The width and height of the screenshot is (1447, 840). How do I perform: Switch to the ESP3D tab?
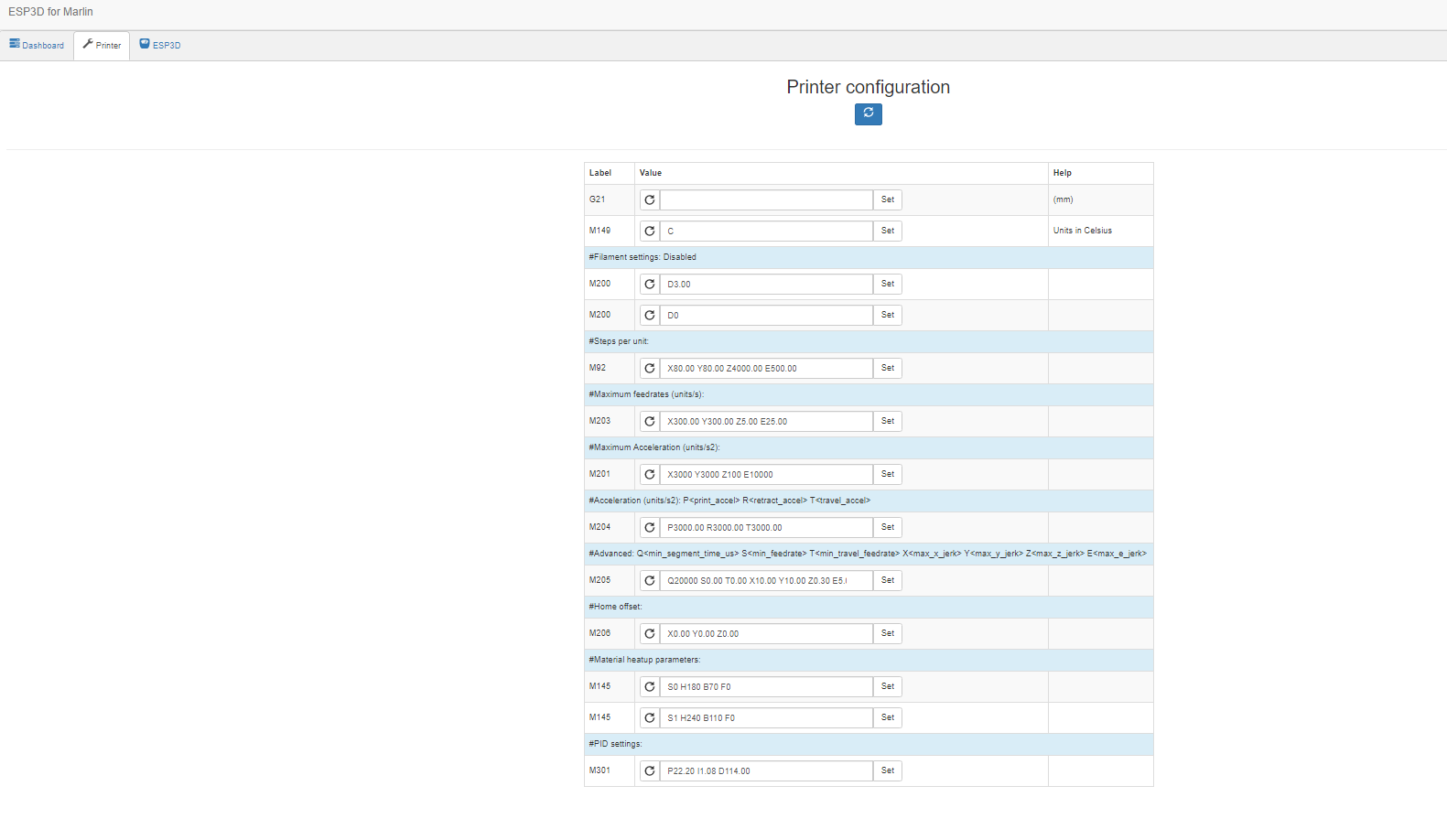click(160, 45)
